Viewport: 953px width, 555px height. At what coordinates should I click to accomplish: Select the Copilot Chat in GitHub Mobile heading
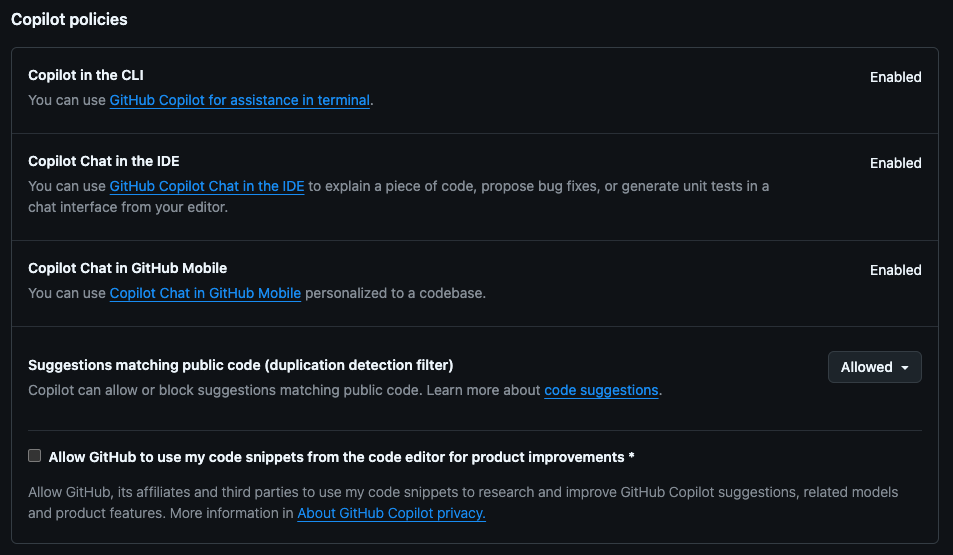pos(127,269)
